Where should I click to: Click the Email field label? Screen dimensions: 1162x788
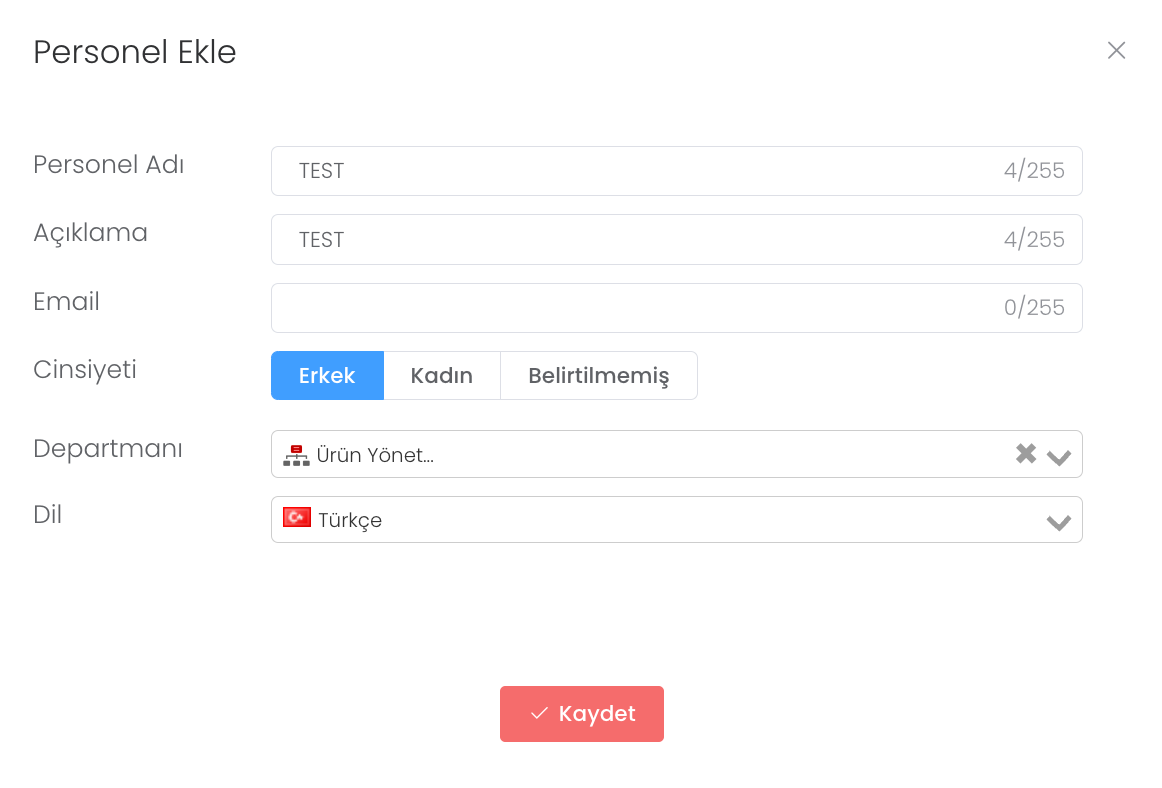tap(66, 302)
